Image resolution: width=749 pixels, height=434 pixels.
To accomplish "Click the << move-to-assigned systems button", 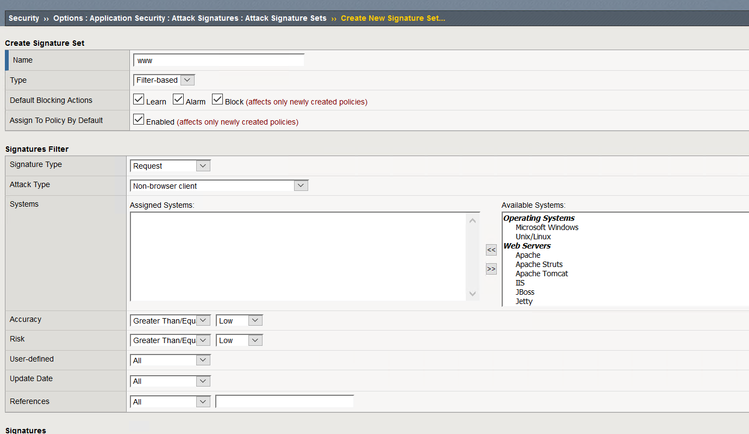I will [x=491, y=250].
